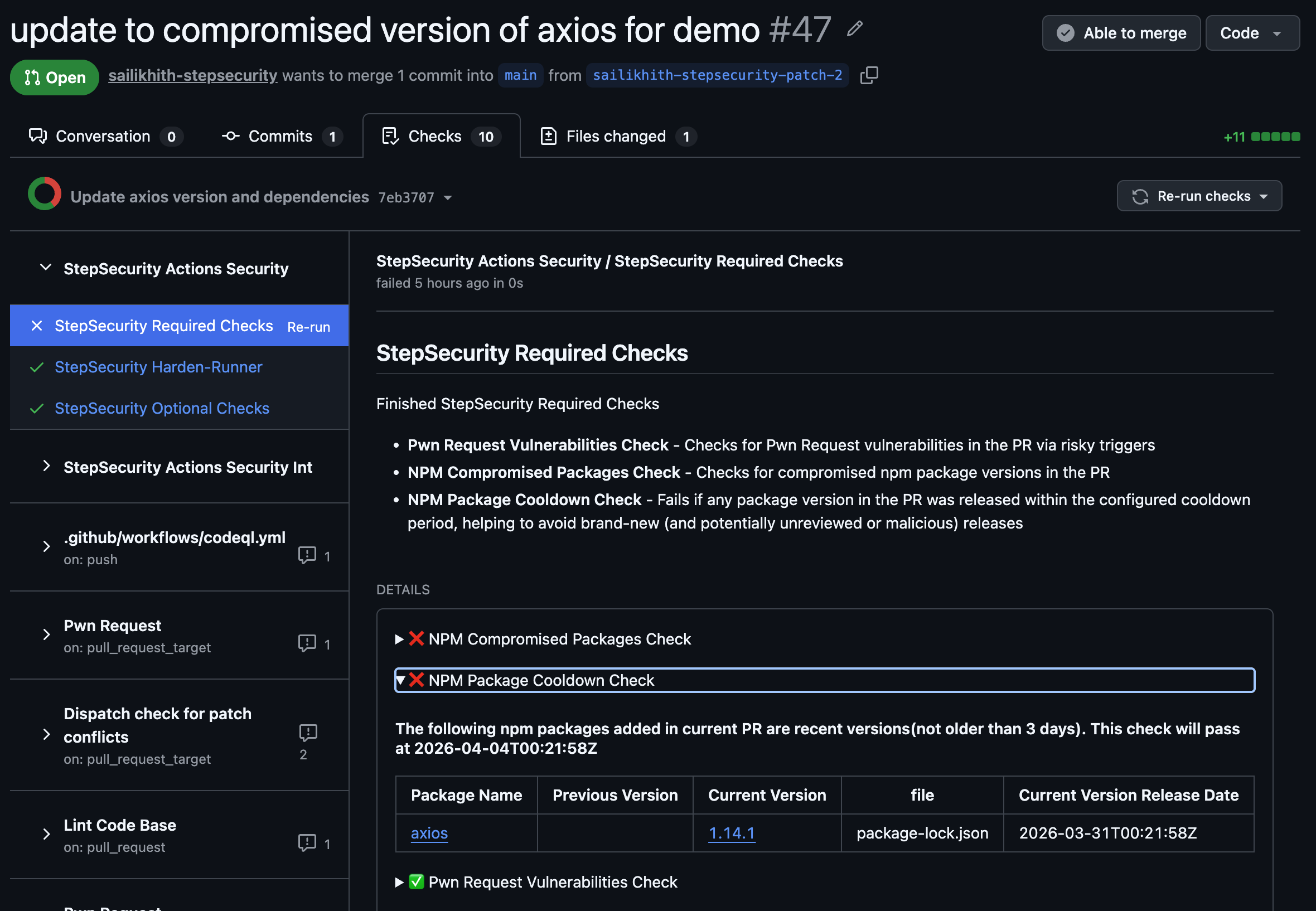Open the Re-run checks dropdown
The height and width of the screenshot is (911, 1316).
[1199, 196]
